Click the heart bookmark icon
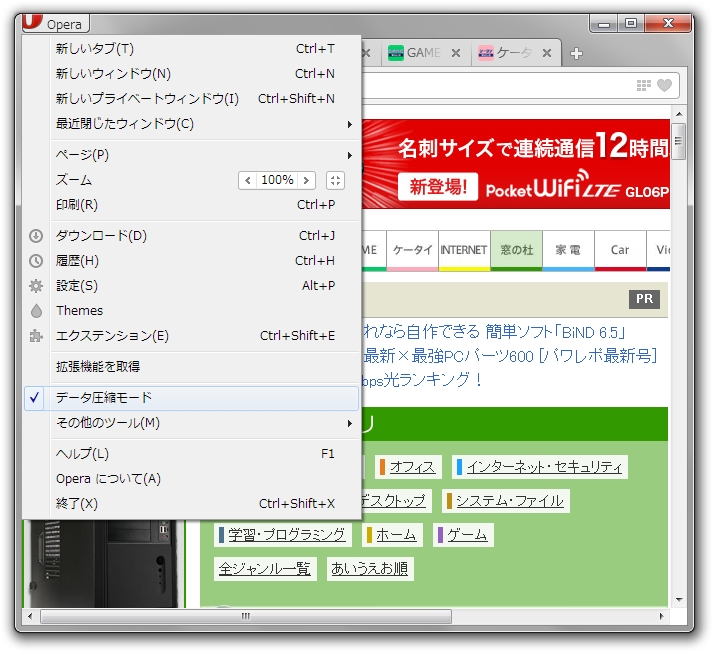 664,85
